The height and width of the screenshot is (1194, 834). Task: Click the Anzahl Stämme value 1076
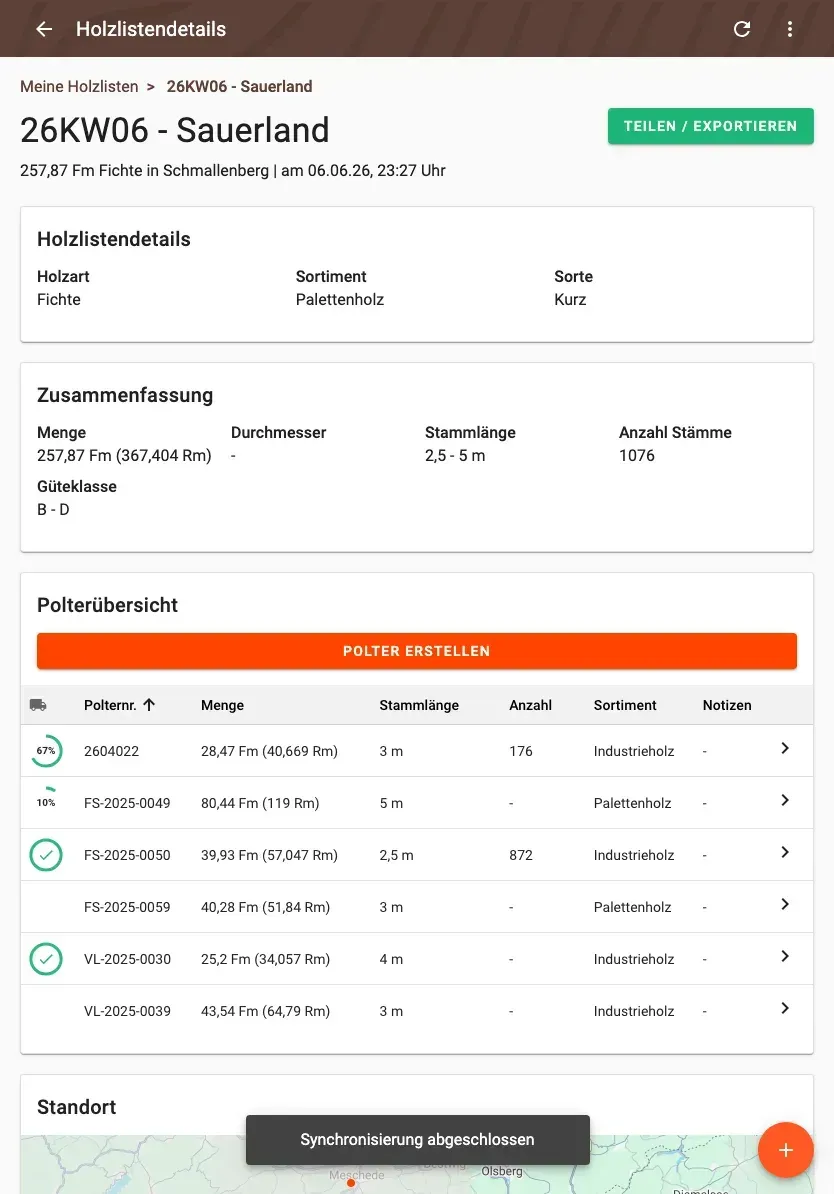tap(637, 455)
